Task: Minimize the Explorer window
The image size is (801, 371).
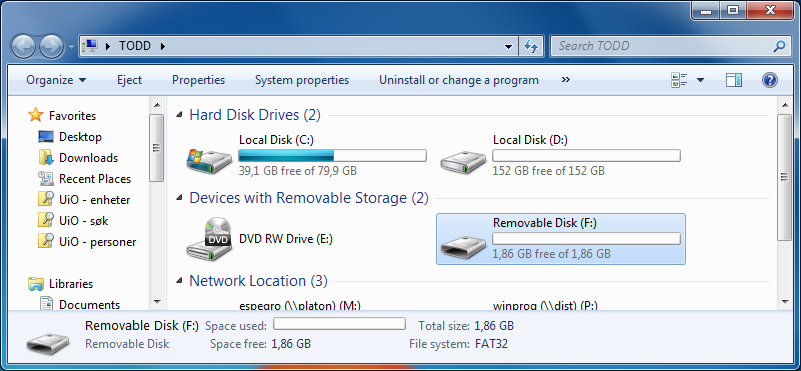Action: 706,10
